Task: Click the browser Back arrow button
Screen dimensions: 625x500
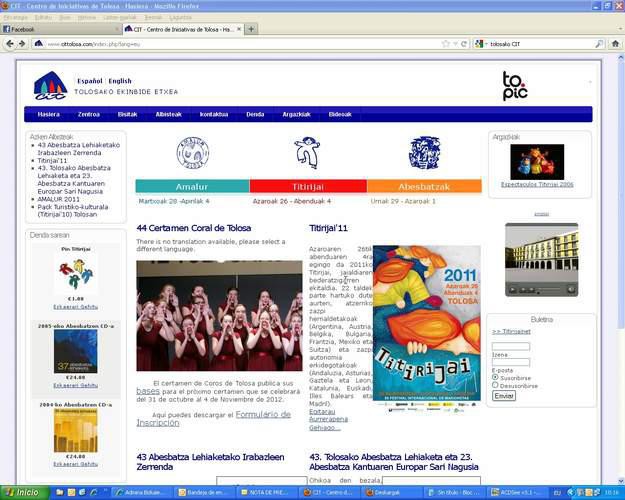Action: (x=10, y=44)
